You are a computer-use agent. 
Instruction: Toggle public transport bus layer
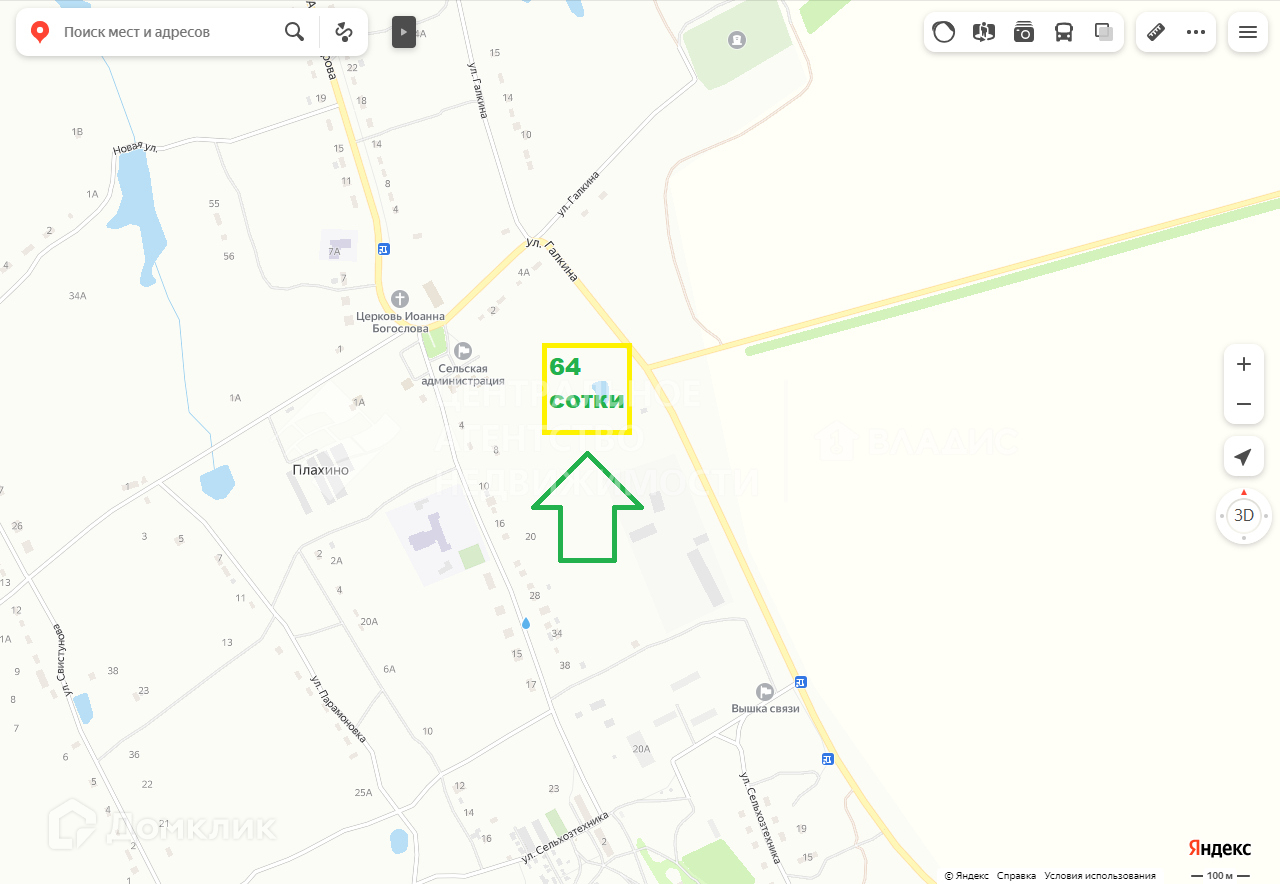click(1064, 32)
